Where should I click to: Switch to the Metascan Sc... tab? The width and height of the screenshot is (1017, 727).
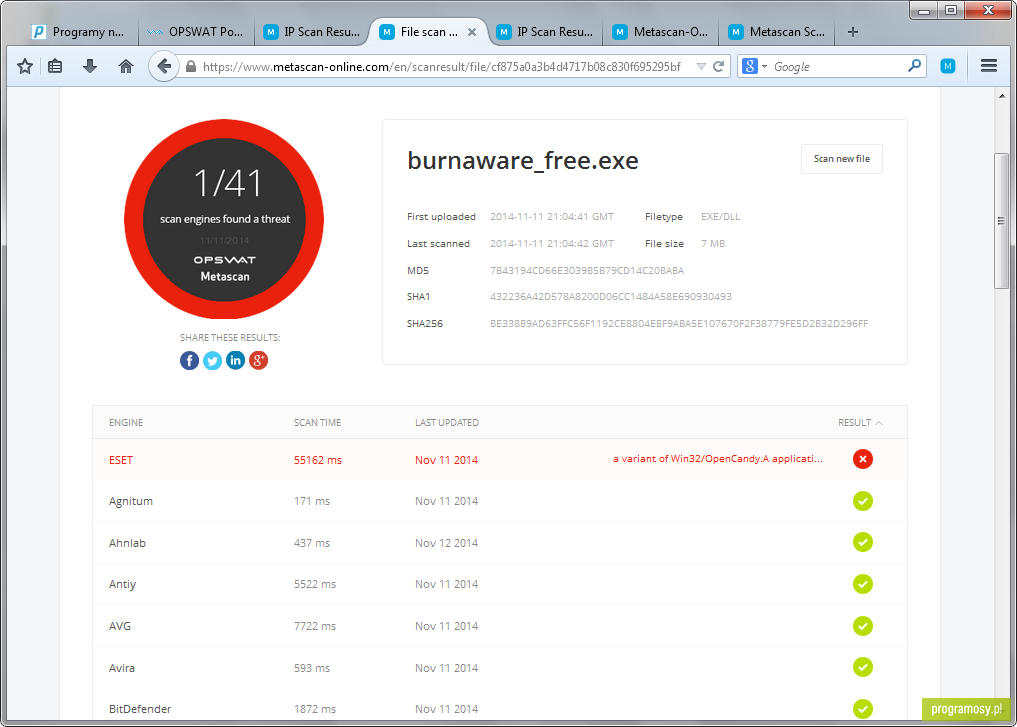778,32
